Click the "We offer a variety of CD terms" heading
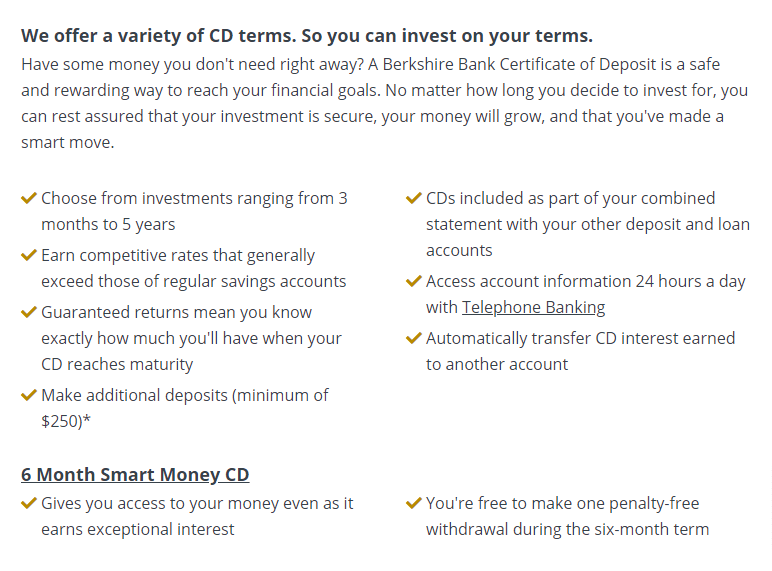This screenshot has width=772, height=571. [x=307, y=36]
